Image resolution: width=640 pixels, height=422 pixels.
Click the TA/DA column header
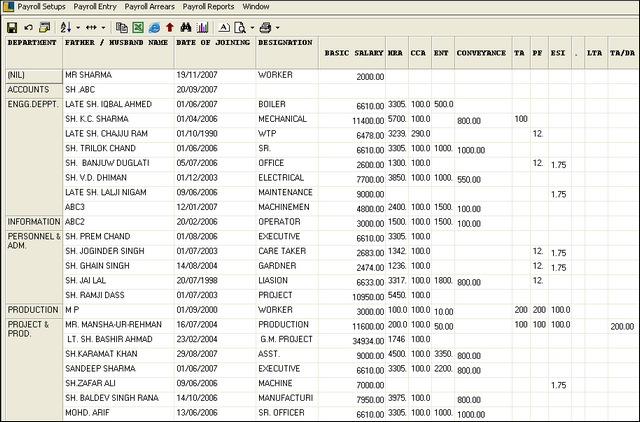(623, 53)
